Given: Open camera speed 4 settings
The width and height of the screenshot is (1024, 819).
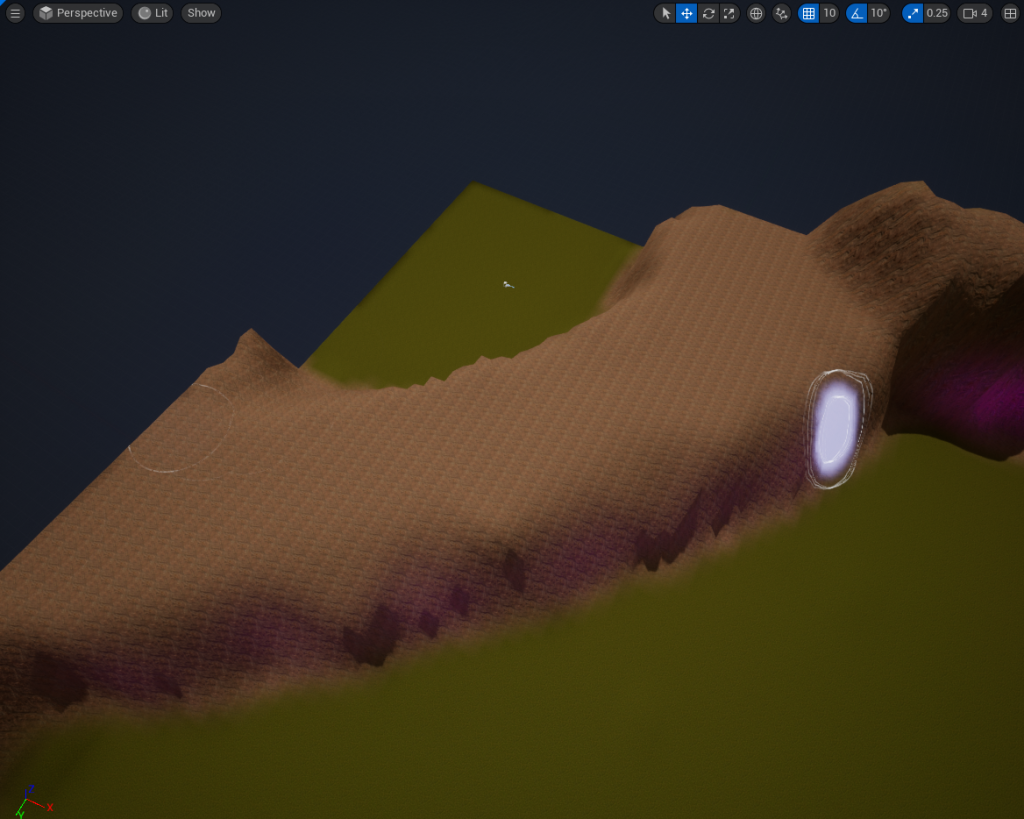Looking at the screenshot, I should click(975, 13).
